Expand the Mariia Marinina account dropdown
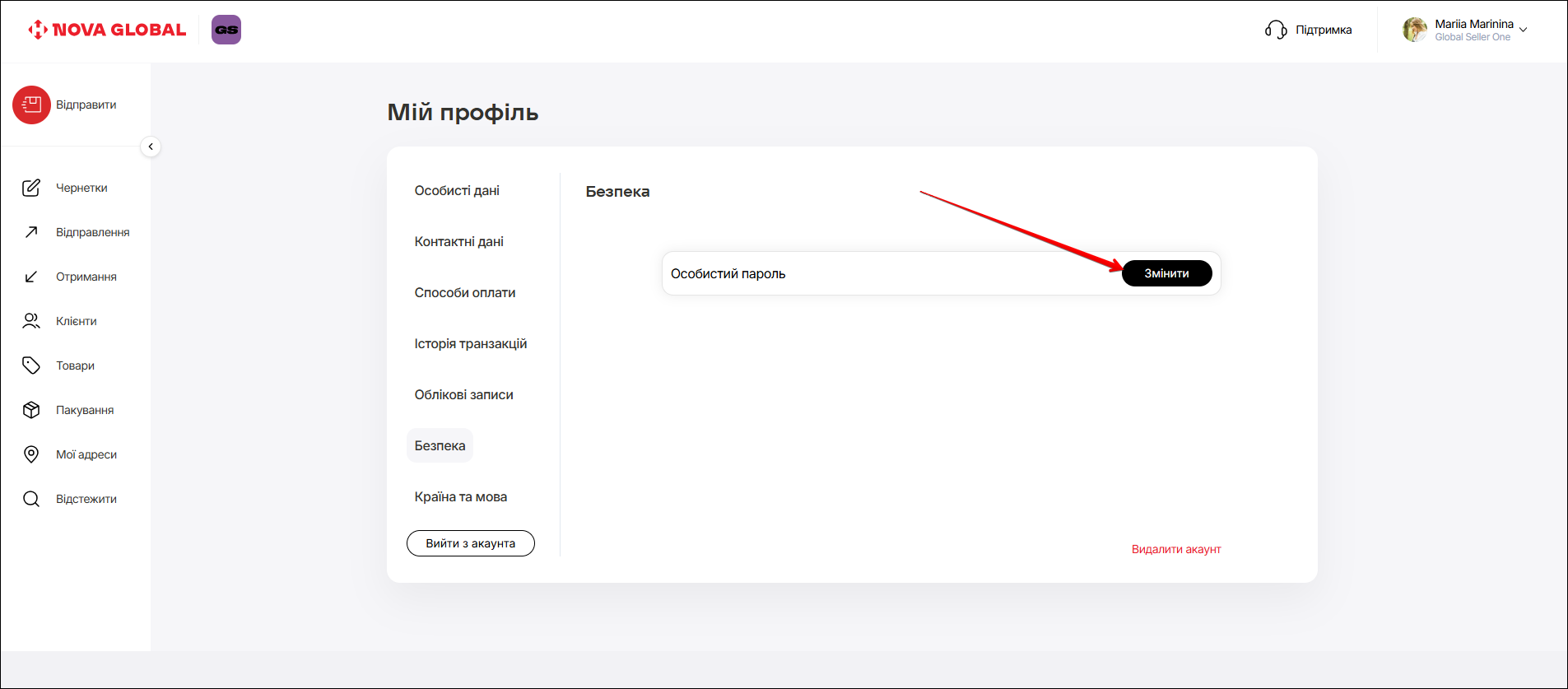 click(x=1523, y=30)
